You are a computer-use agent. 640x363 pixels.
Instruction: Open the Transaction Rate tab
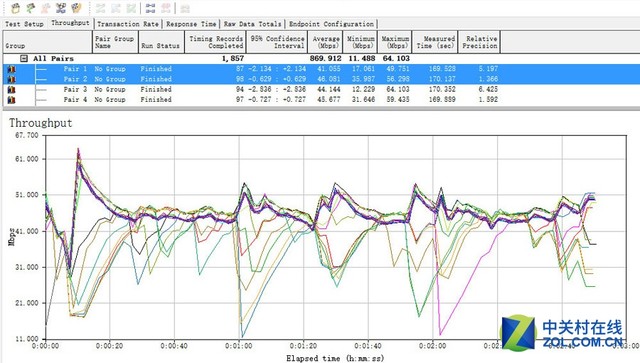[x=128, y=24]
